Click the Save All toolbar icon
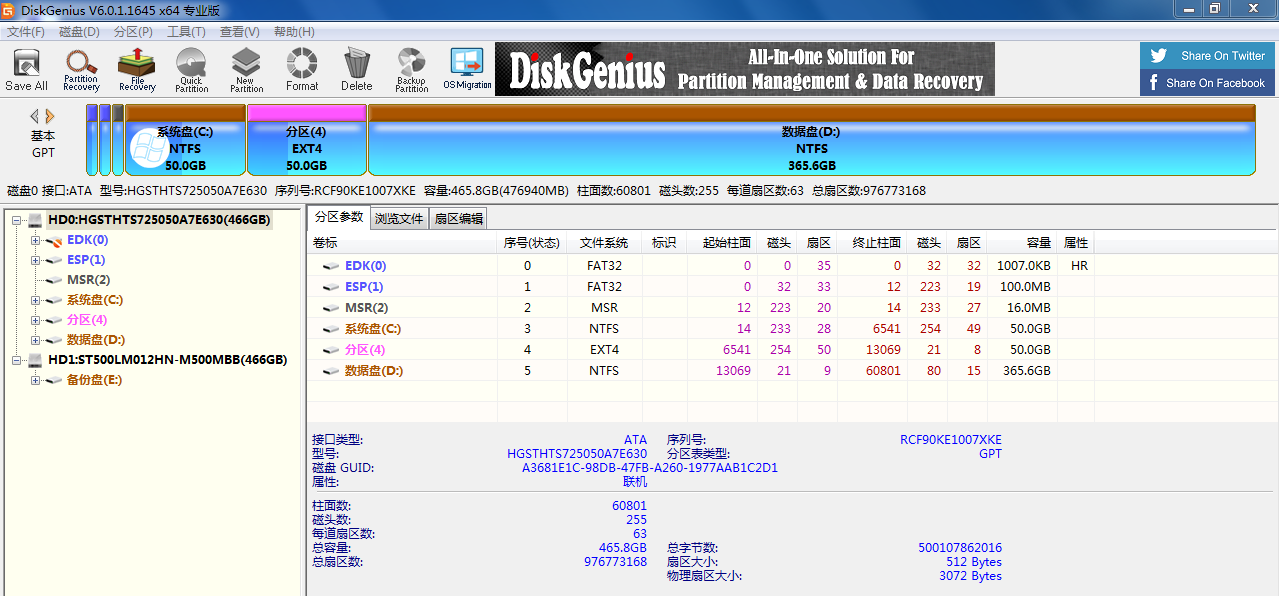This screenshot has height=596, width=1279. [x=26, y=70]
